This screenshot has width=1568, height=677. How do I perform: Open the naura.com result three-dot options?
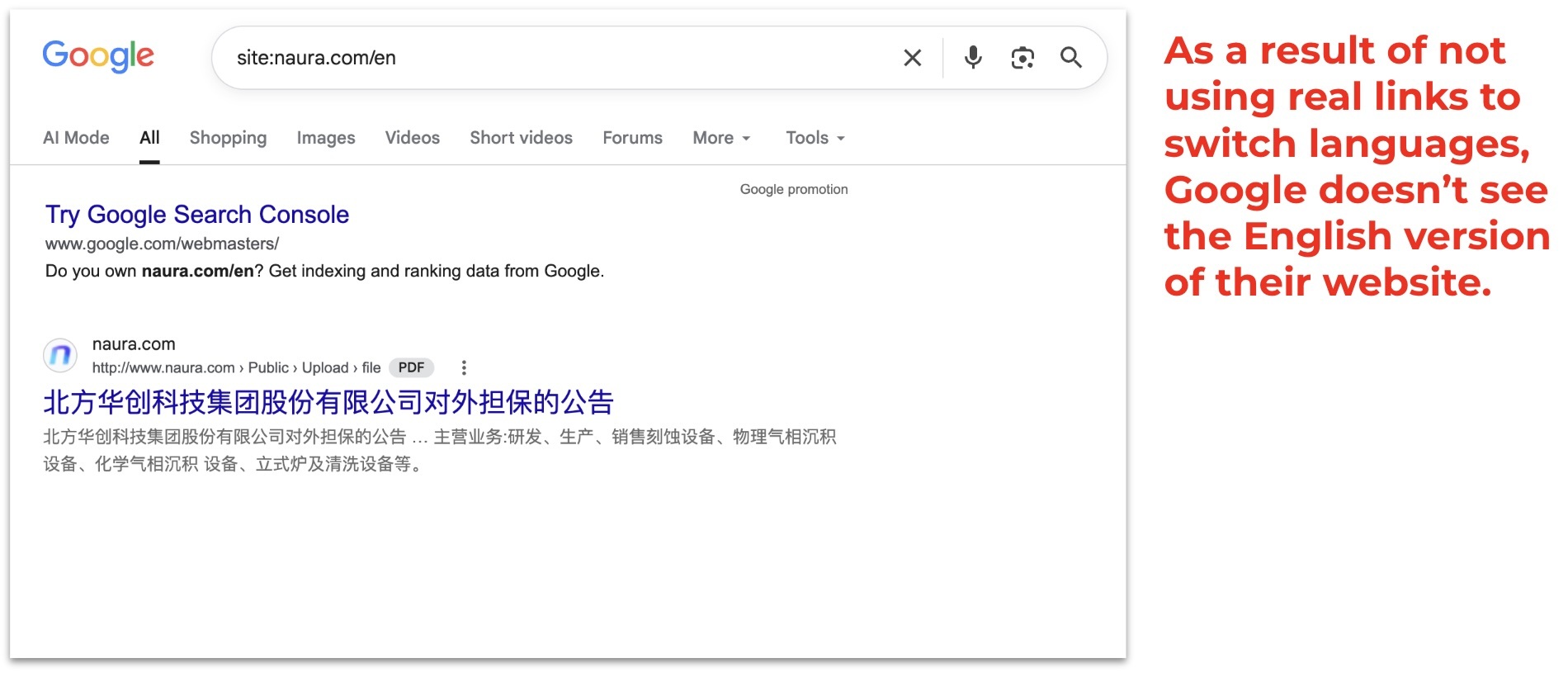click(x=464, y=368)
